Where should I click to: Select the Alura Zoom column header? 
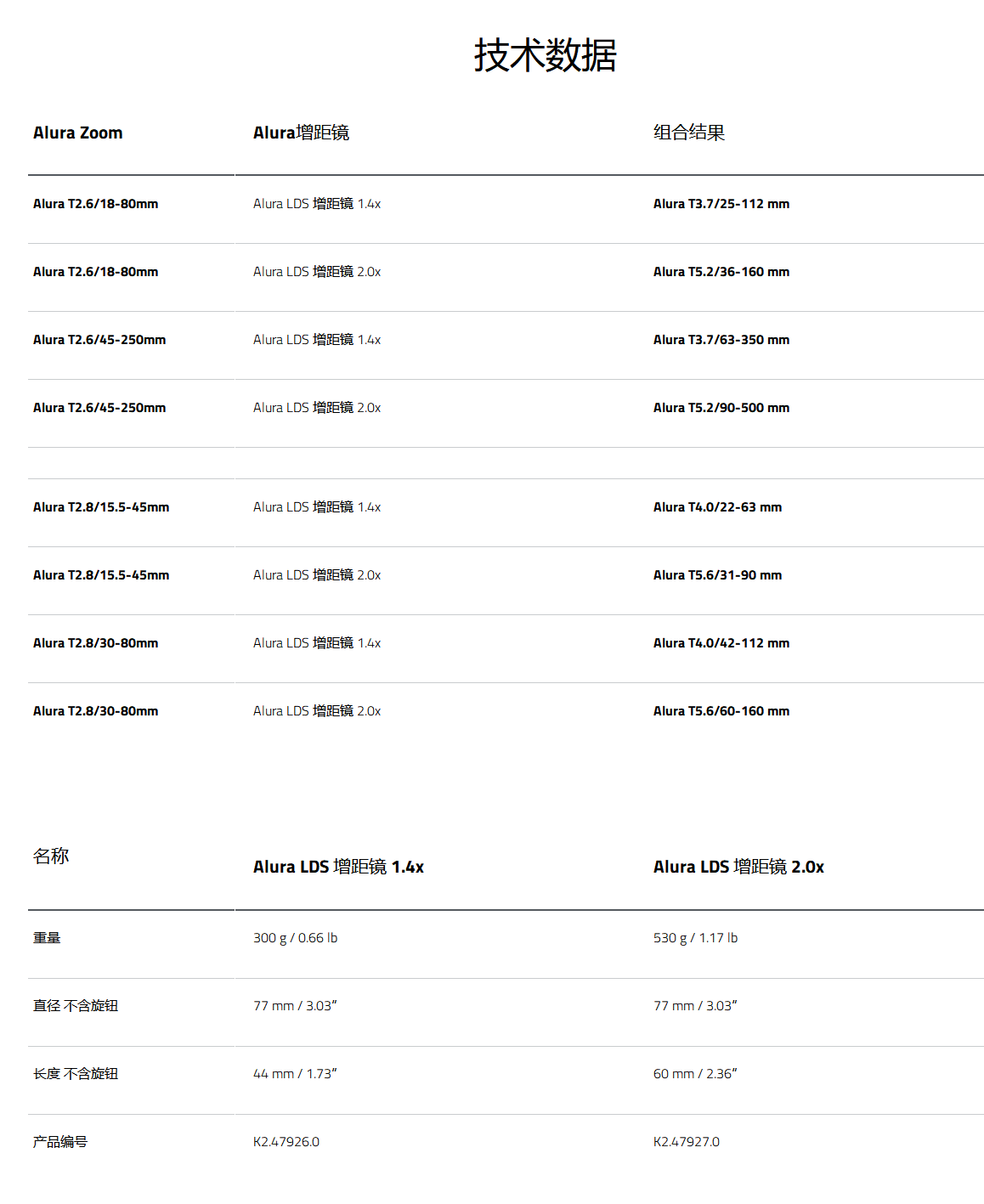pos(77,133)
